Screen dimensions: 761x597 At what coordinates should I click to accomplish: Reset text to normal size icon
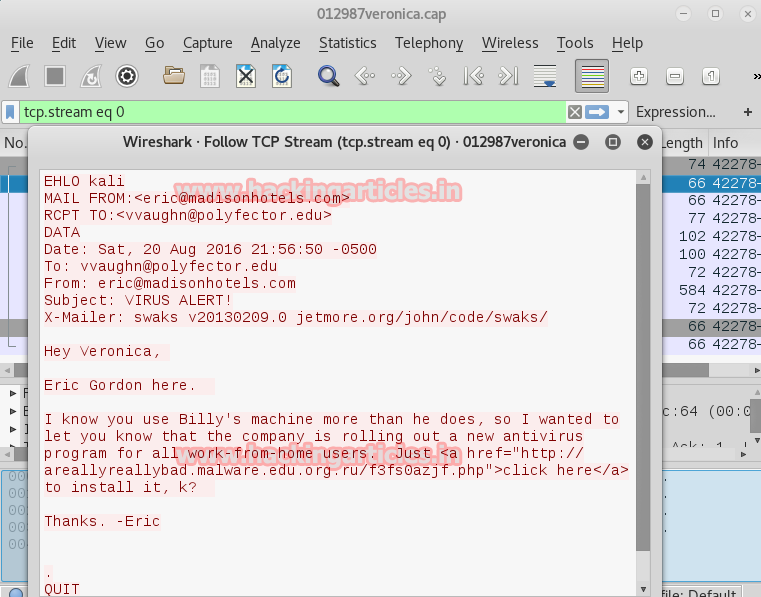(711, 76)
